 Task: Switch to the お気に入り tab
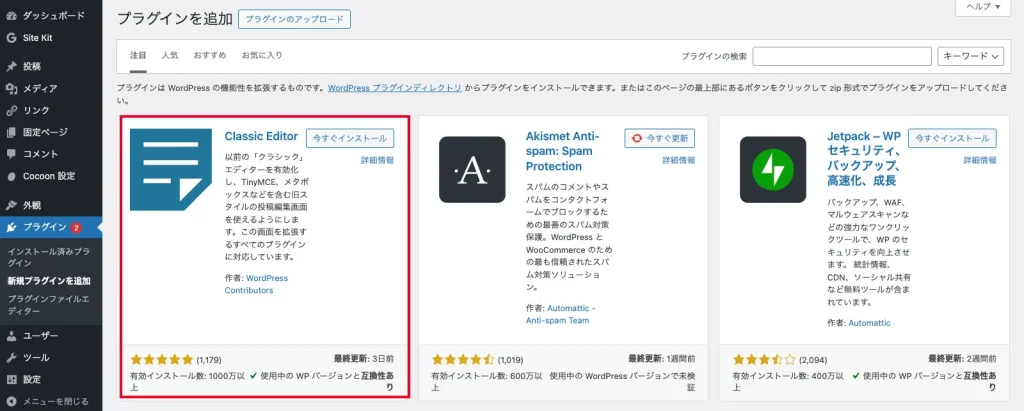262,56
